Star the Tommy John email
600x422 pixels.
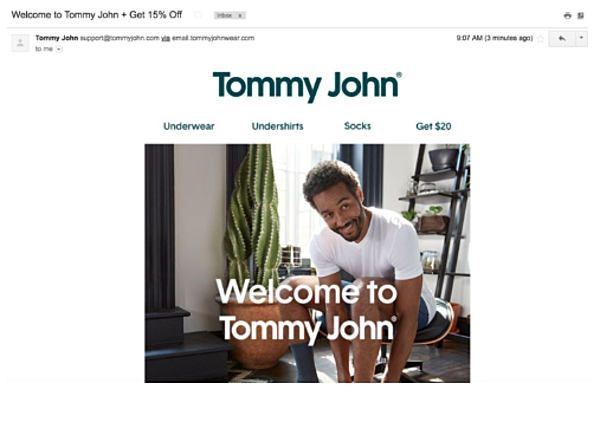click(540, 39)
